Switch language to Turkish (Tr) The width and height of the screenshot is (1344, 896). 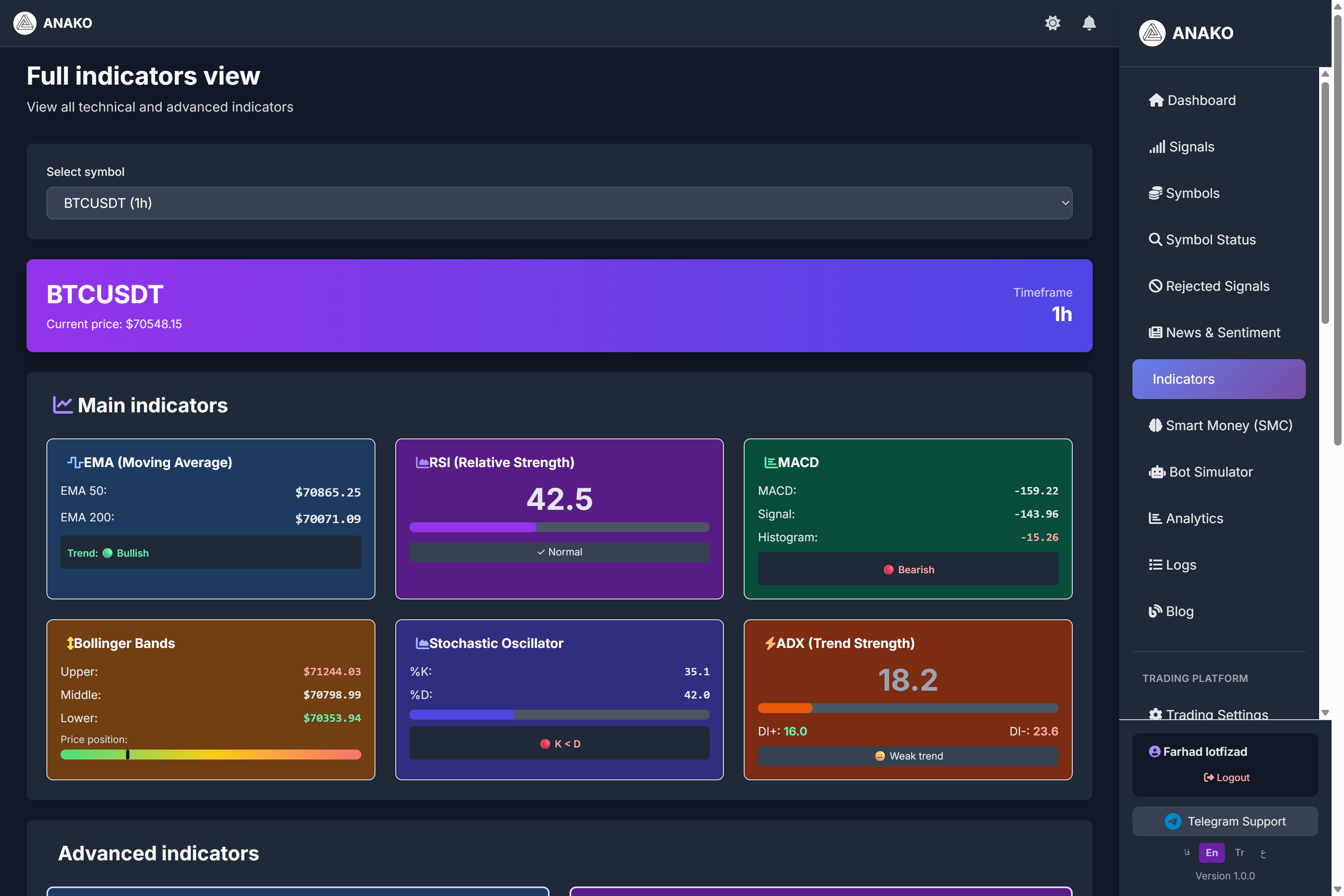(x=1239, y=852)
